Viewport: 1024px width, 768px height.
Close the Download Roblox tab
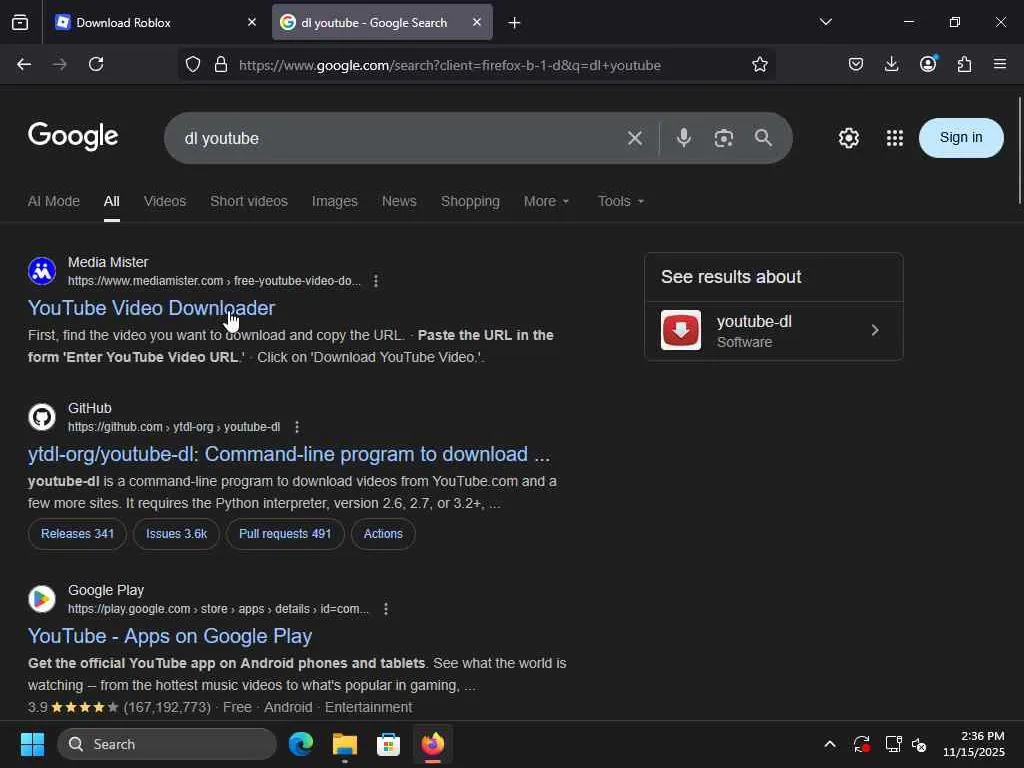coord(252,22)
